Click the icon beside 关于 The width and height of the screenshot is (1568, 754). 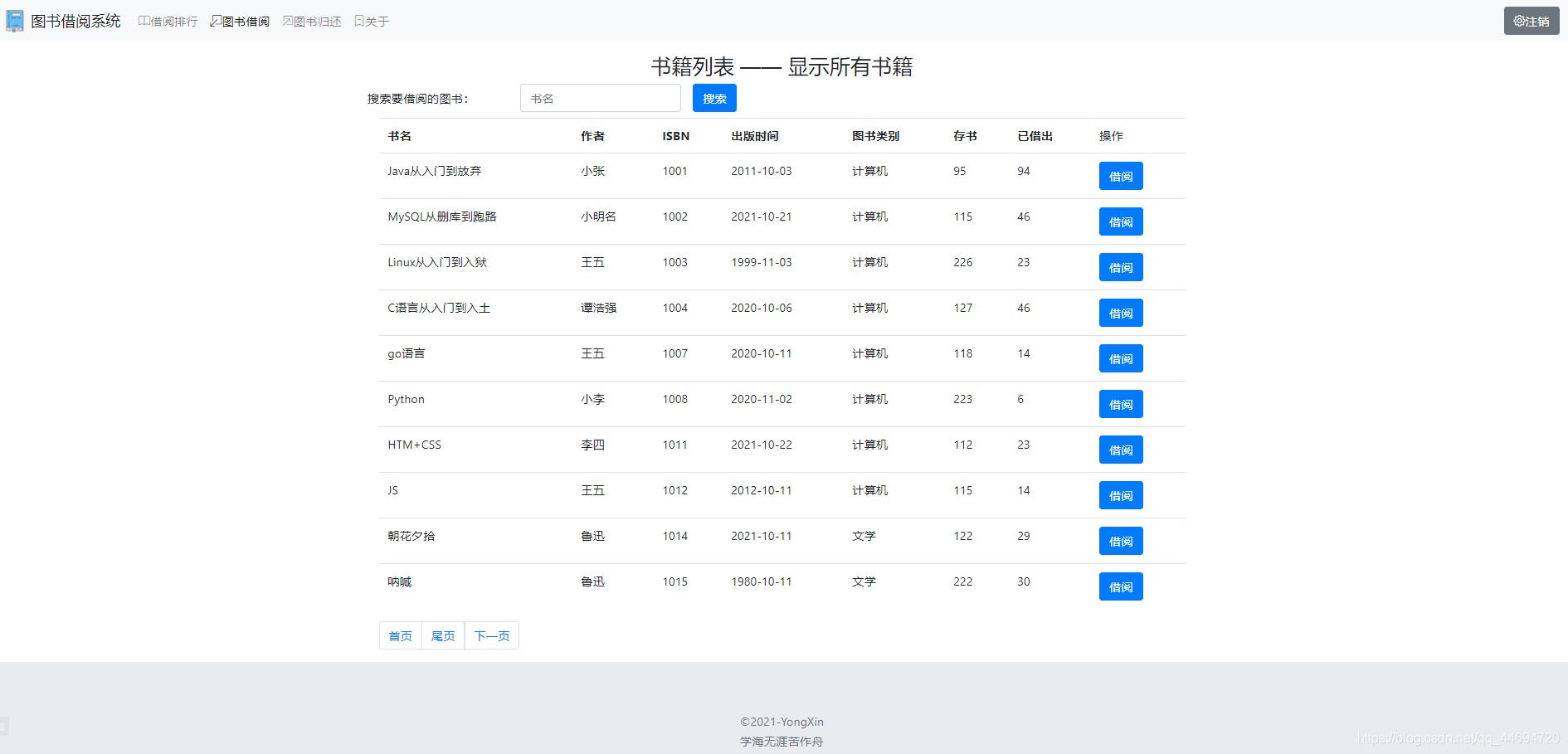pyautogui.click(x=358, y=20)
